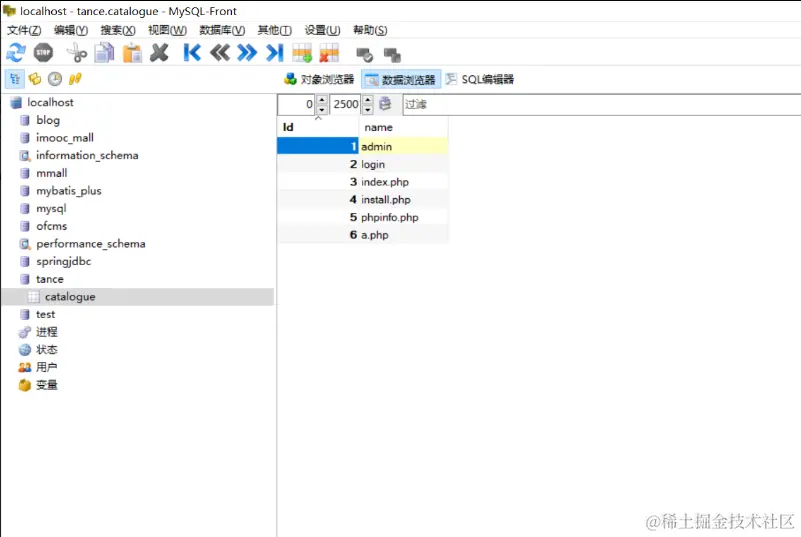Select the springjdbc database

pos(63,261)
